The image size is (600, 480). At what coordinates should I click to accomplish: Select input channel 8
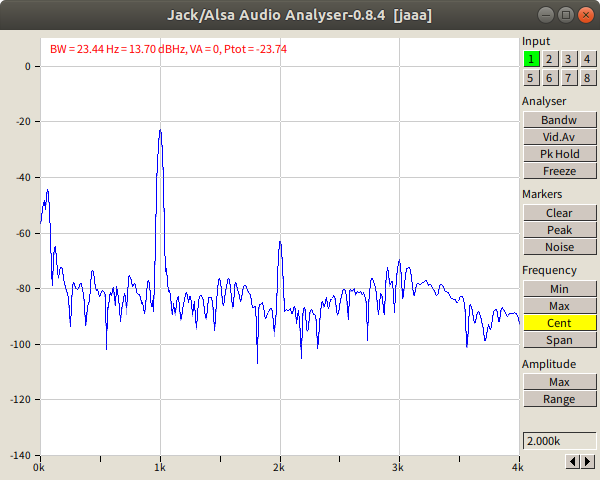tap(587, 78)
